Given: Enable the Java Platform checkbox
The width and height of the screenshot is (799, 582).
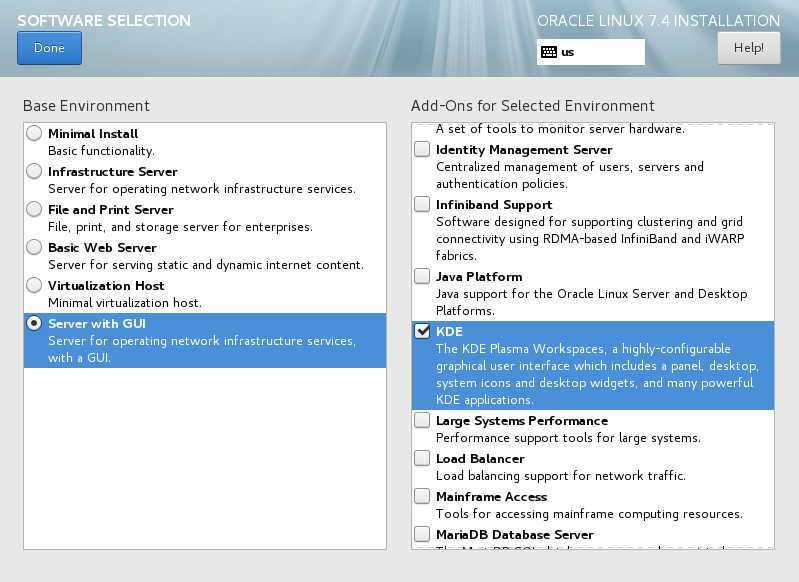Looking at the screenshot, I should (422, 276).
